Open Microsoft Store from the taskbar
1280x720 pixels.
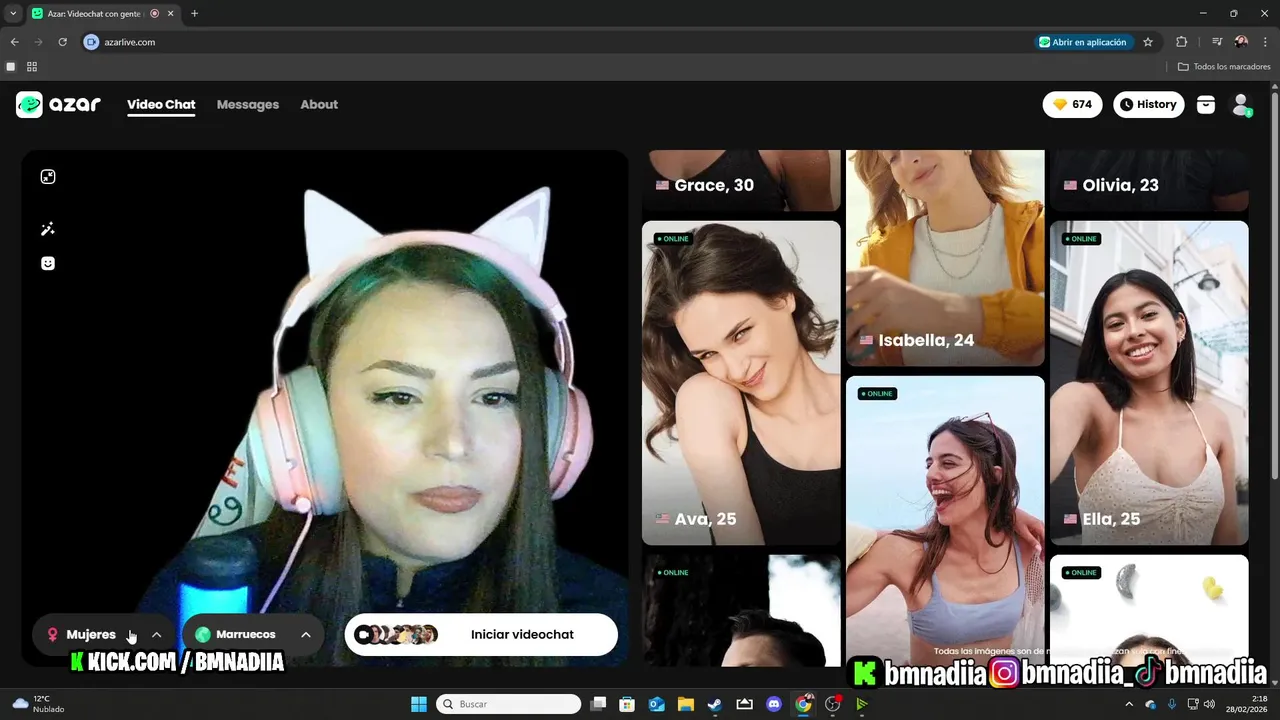click(x=627, y=704)
